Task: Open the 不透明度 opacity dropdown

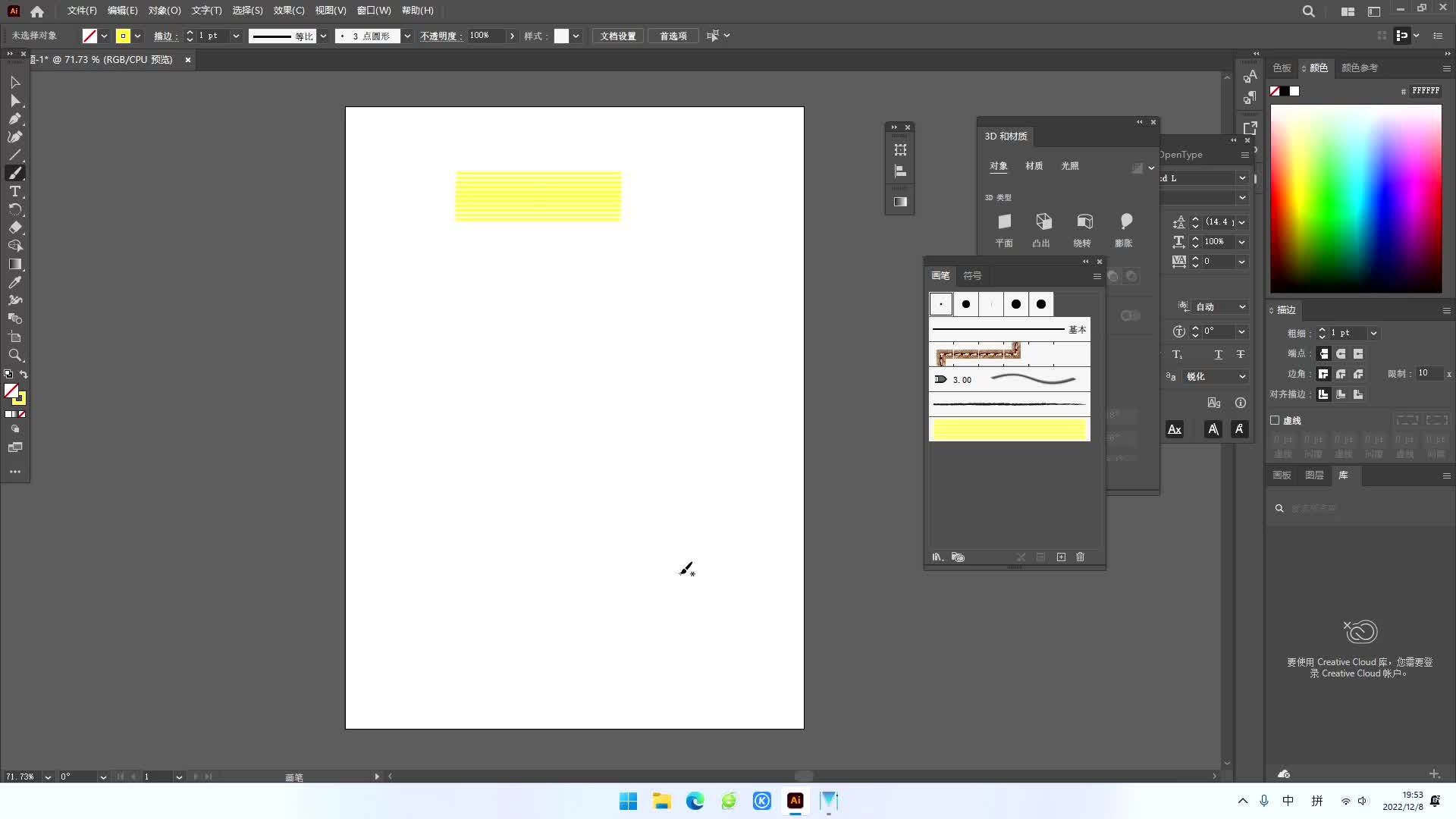Action: (x=513, y=36)
